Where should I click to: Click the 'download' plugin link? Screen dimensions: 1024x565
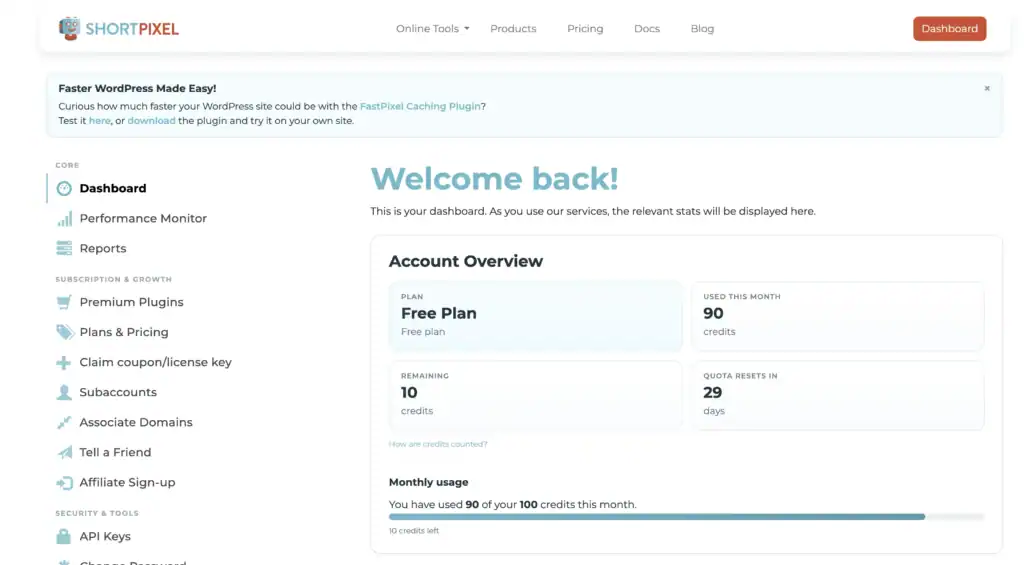coord(152,120)
